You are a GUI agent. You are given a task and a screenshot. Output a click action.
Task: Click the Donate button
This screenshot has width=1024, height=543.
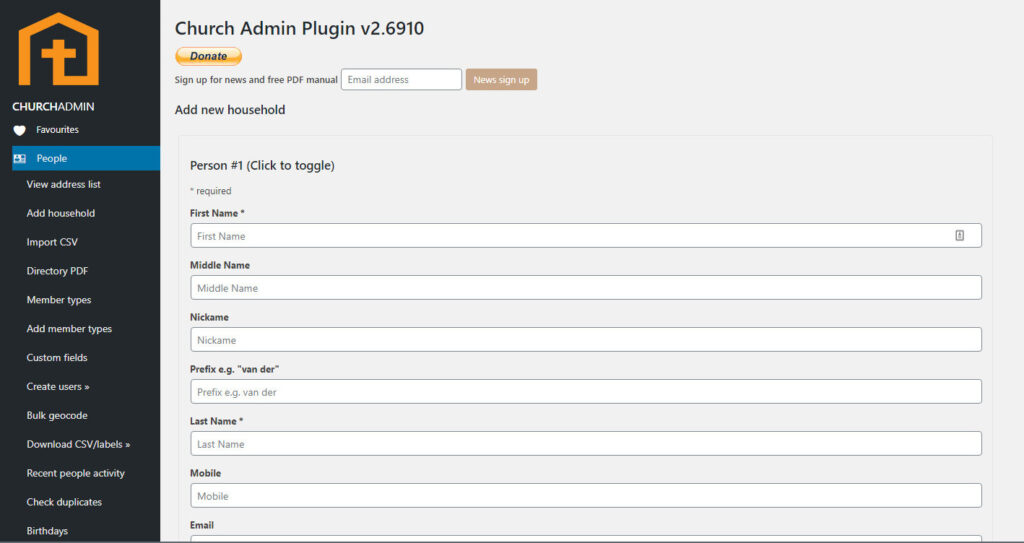tap(208, 56)
